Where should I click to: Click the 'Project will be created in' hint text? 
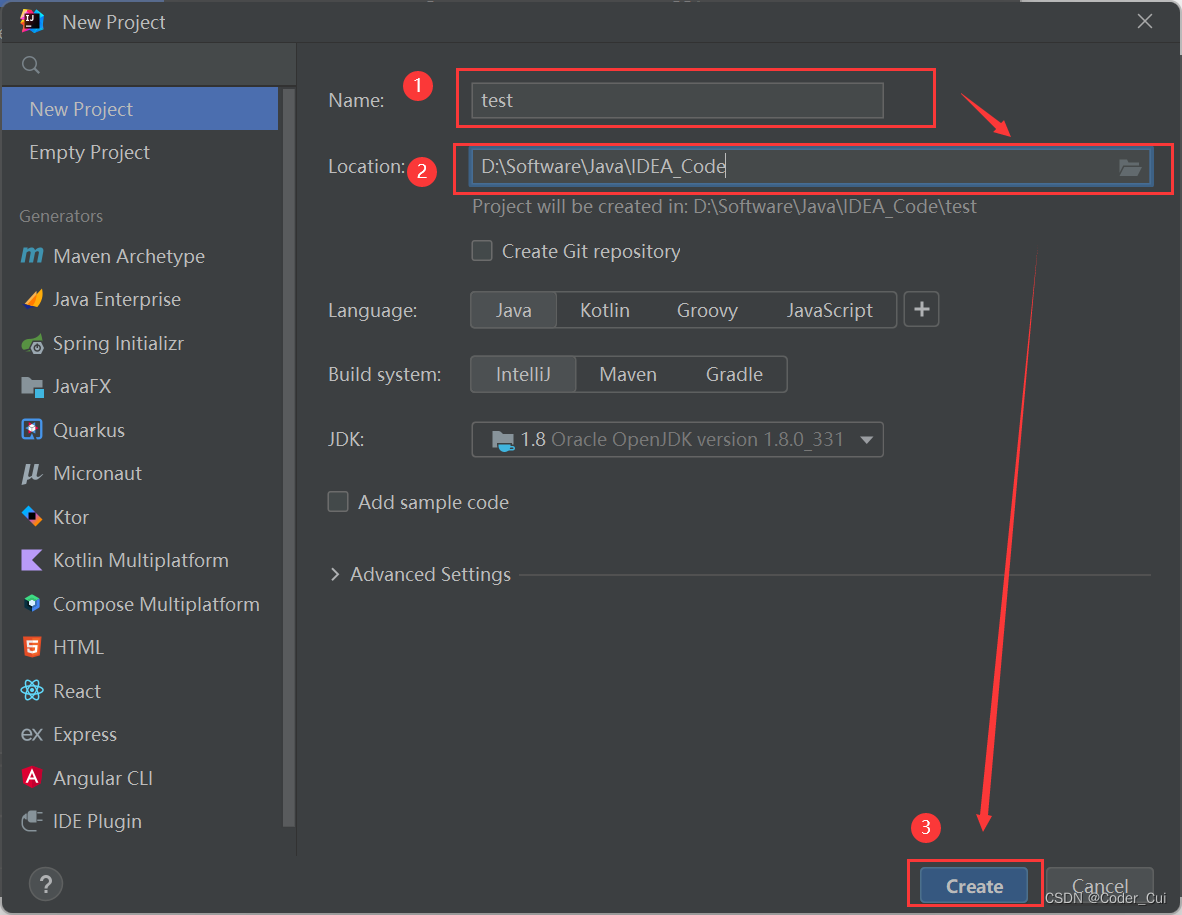724,207
